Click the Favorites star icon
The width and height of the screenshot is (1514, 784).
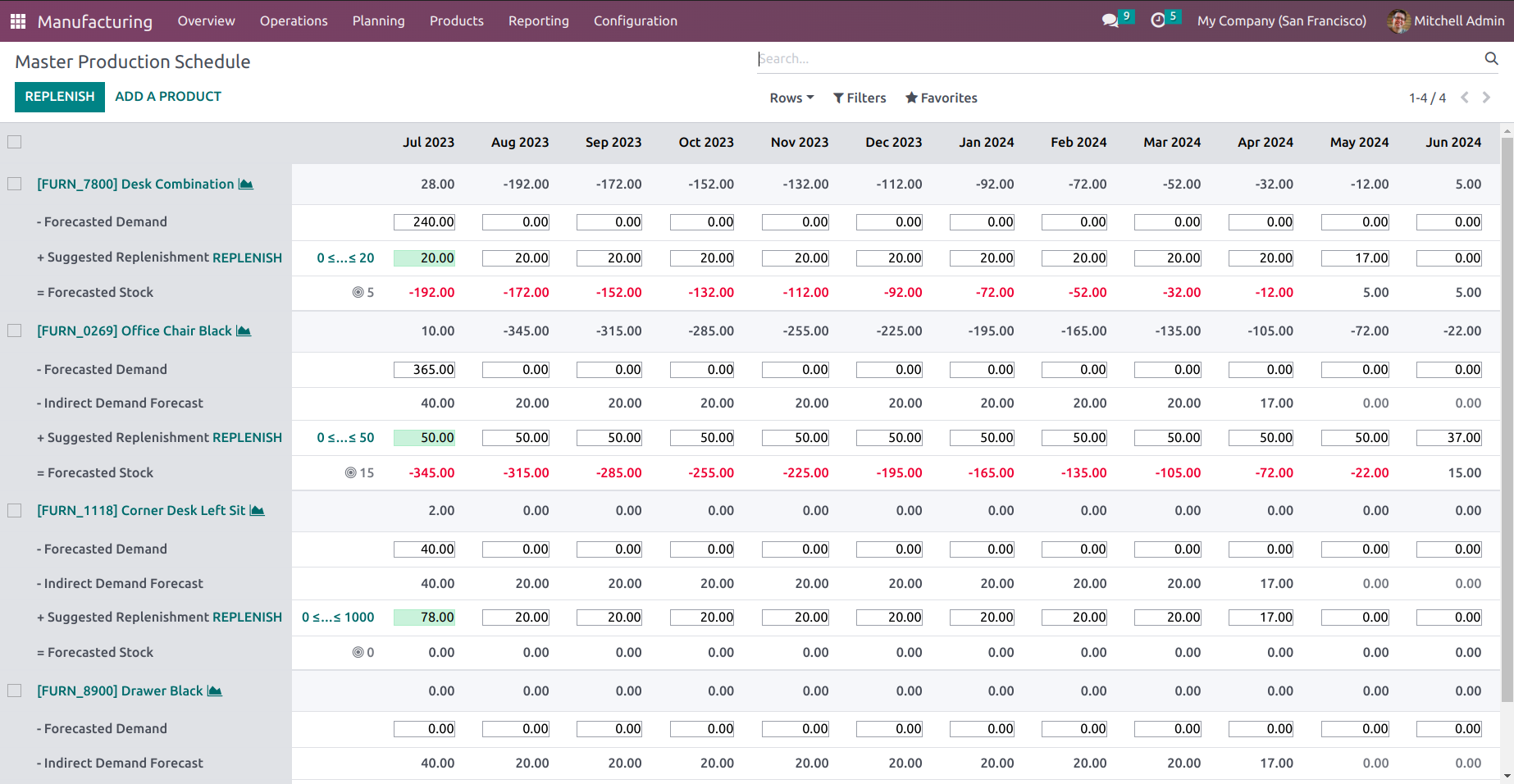pos(911,98)
